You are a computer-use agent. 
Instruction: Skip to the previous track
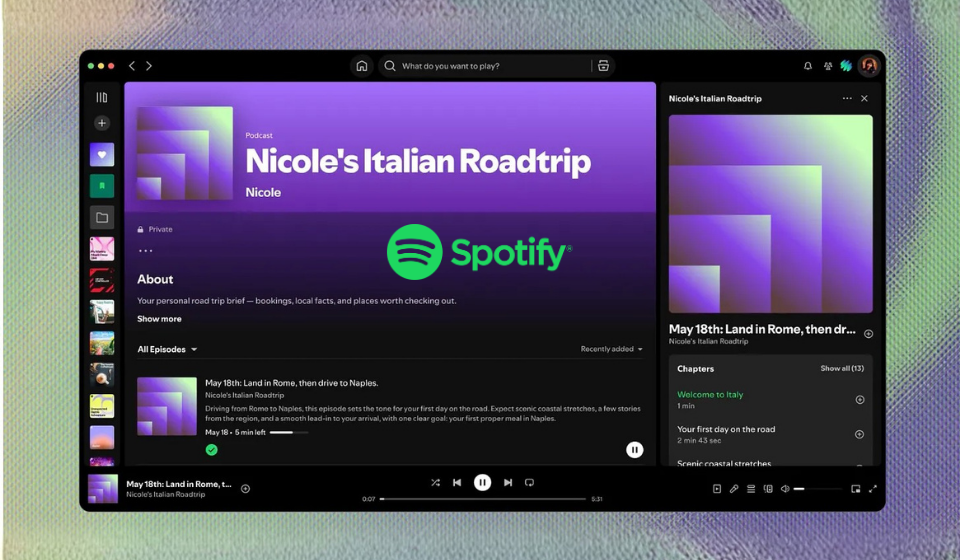pos(457,482)
